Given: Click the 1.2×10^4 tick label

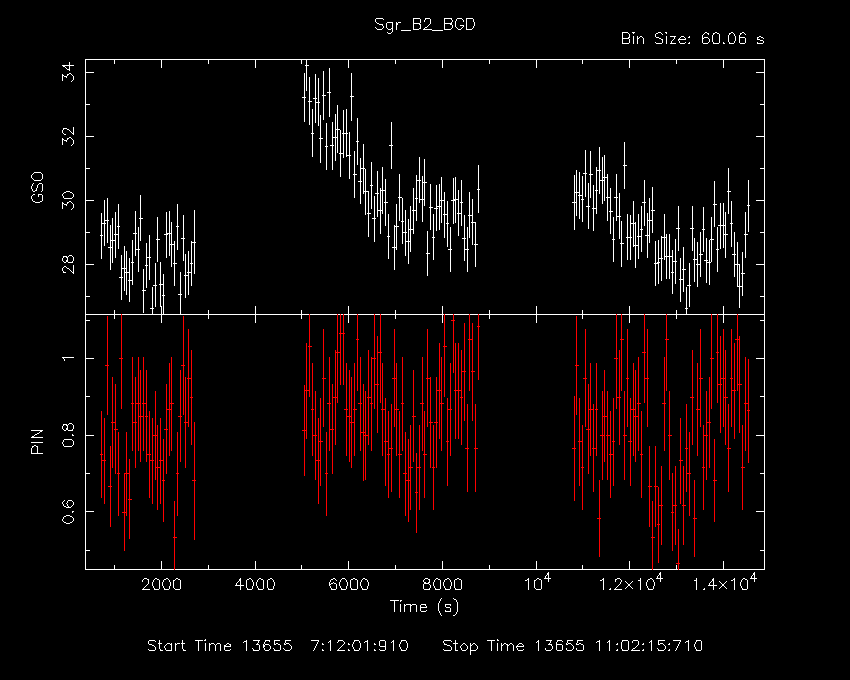Looking at the screenshot, I should pyautogui.click(x=631, y=583).
